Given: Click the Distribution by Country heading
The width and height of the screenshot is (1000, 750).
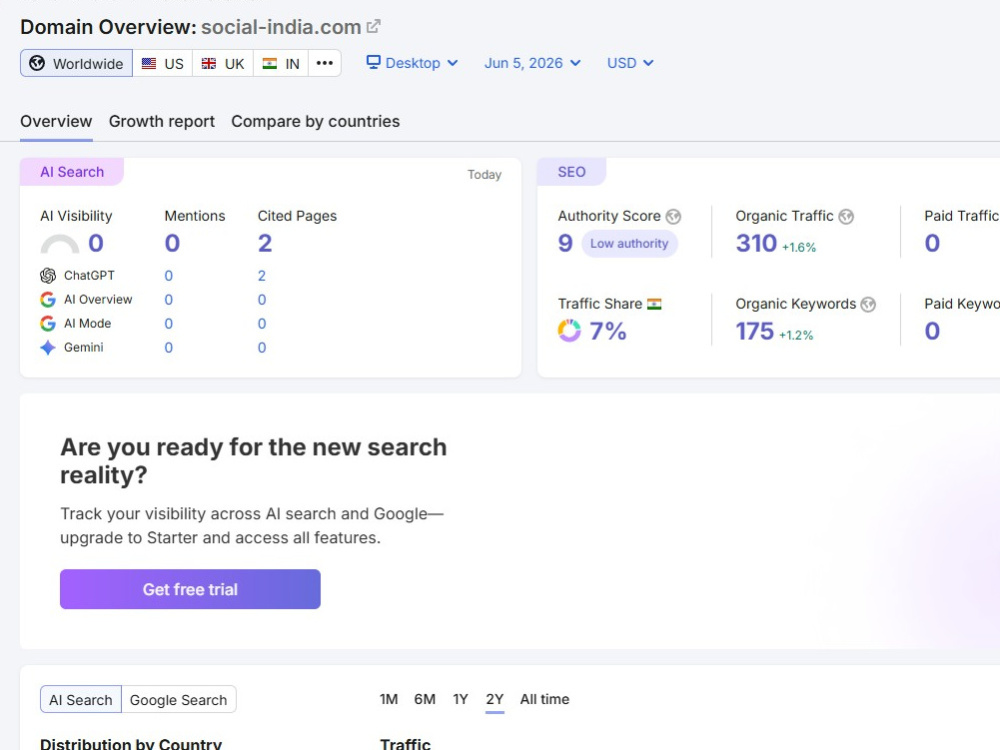Looking at the screenshot, I should 131,744.
